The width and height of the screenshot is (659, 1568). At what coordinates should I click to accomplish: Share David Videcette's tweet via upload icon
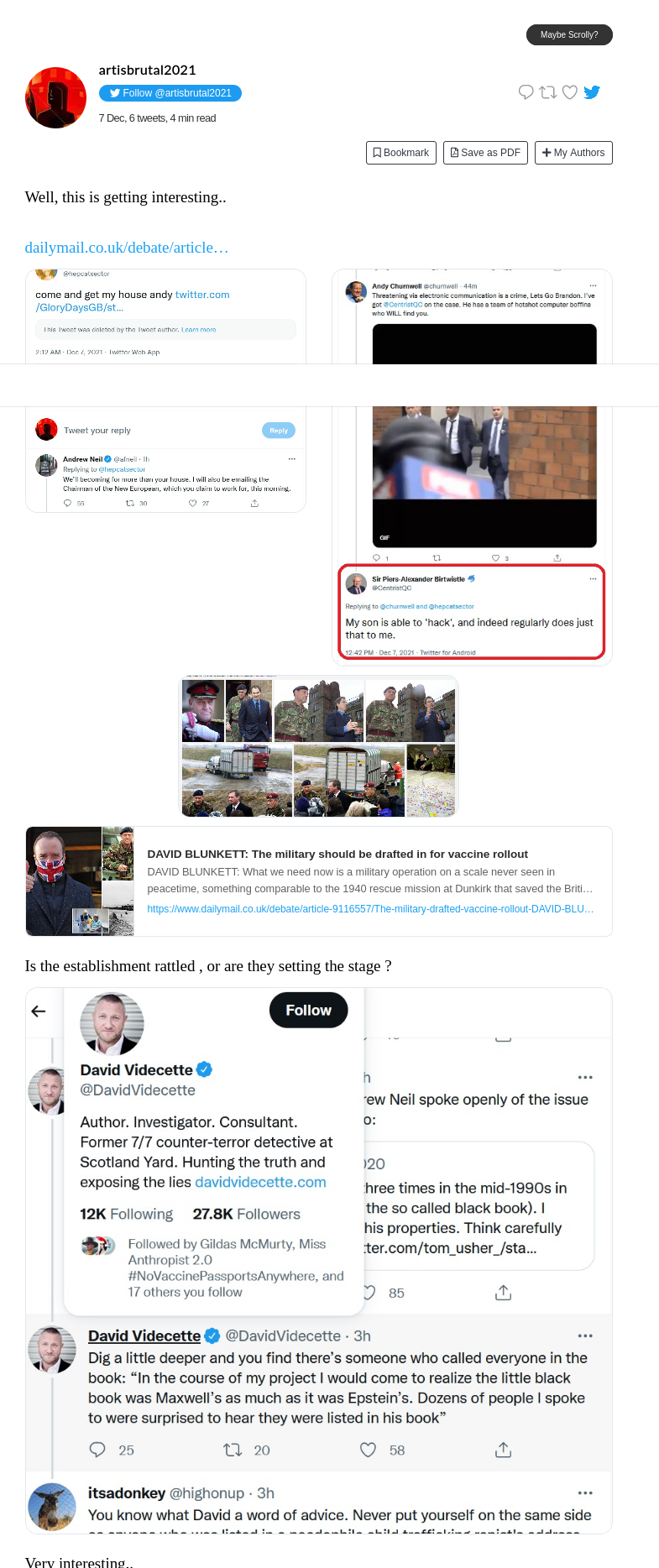click(503, 1450)
